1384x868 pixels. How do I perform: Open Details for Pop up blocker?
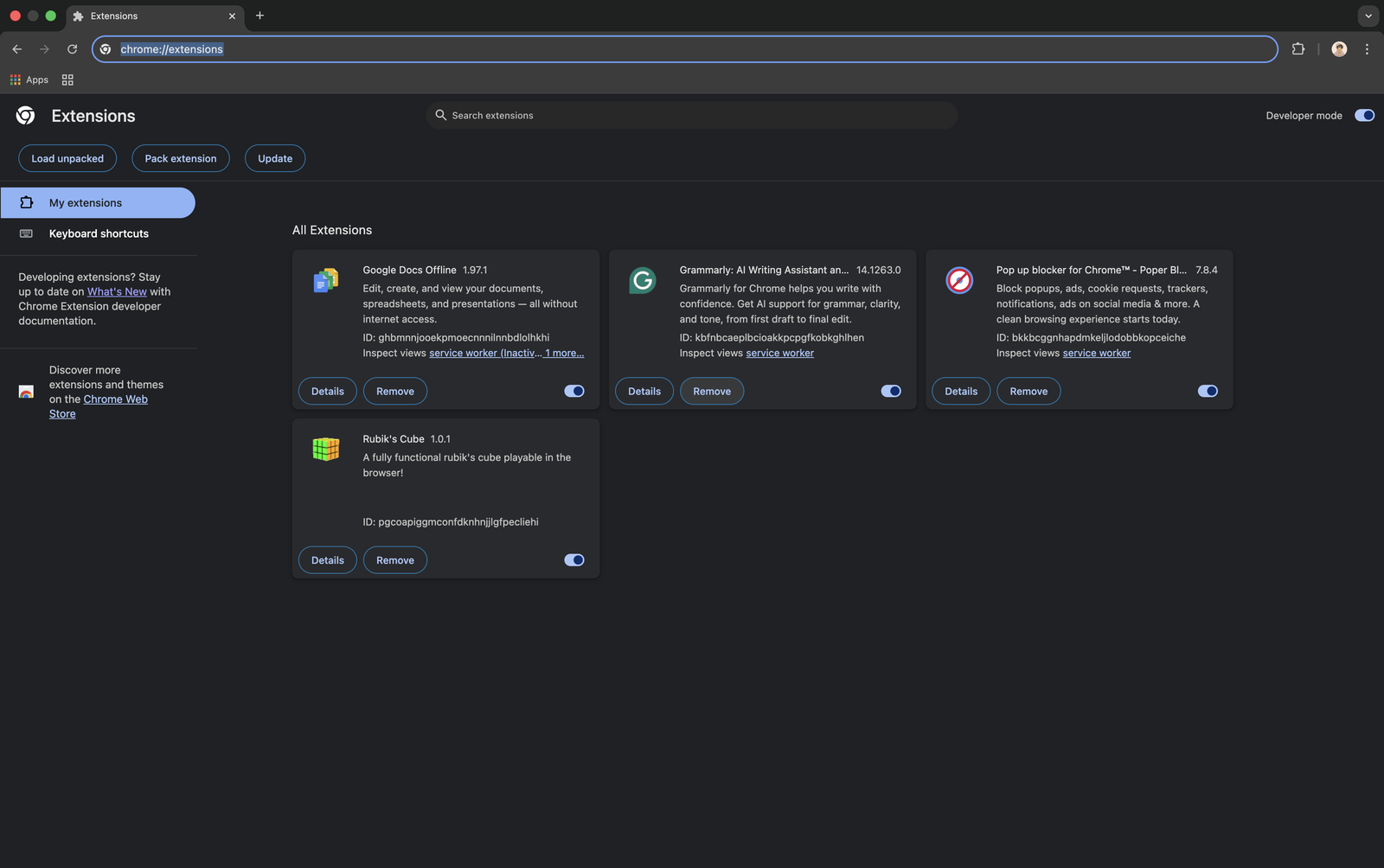pyautogui.click(x=961, y=392)
